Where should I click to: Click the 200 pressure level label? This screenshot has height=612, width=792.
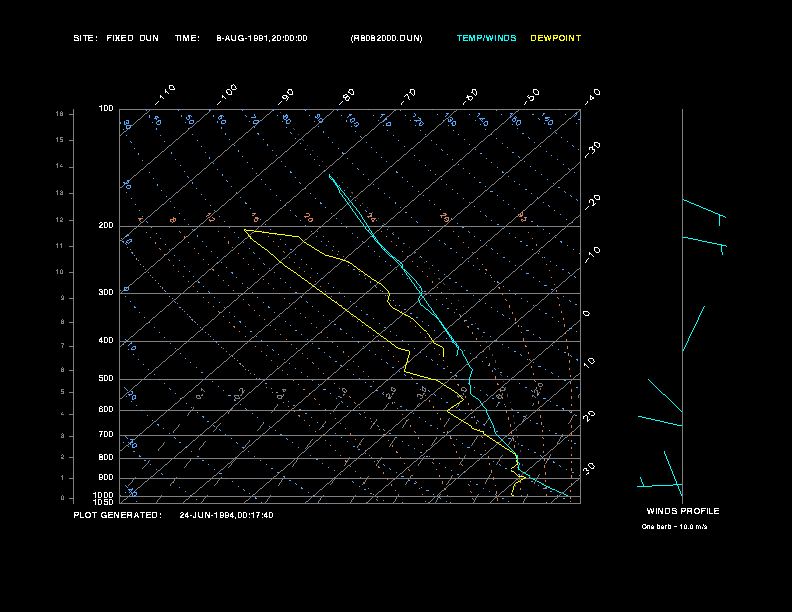[x=106, y=226]
